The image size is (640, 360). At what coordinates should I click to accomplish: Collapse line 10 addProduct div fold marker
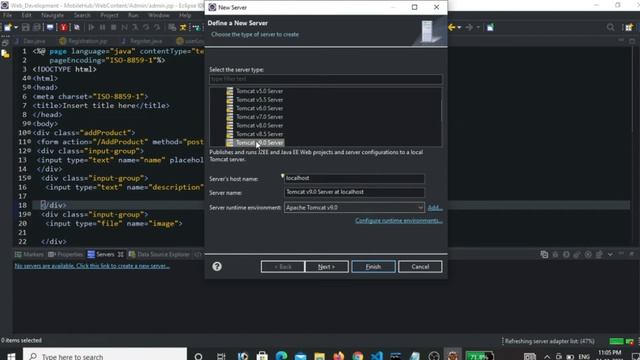click(29, 132)
